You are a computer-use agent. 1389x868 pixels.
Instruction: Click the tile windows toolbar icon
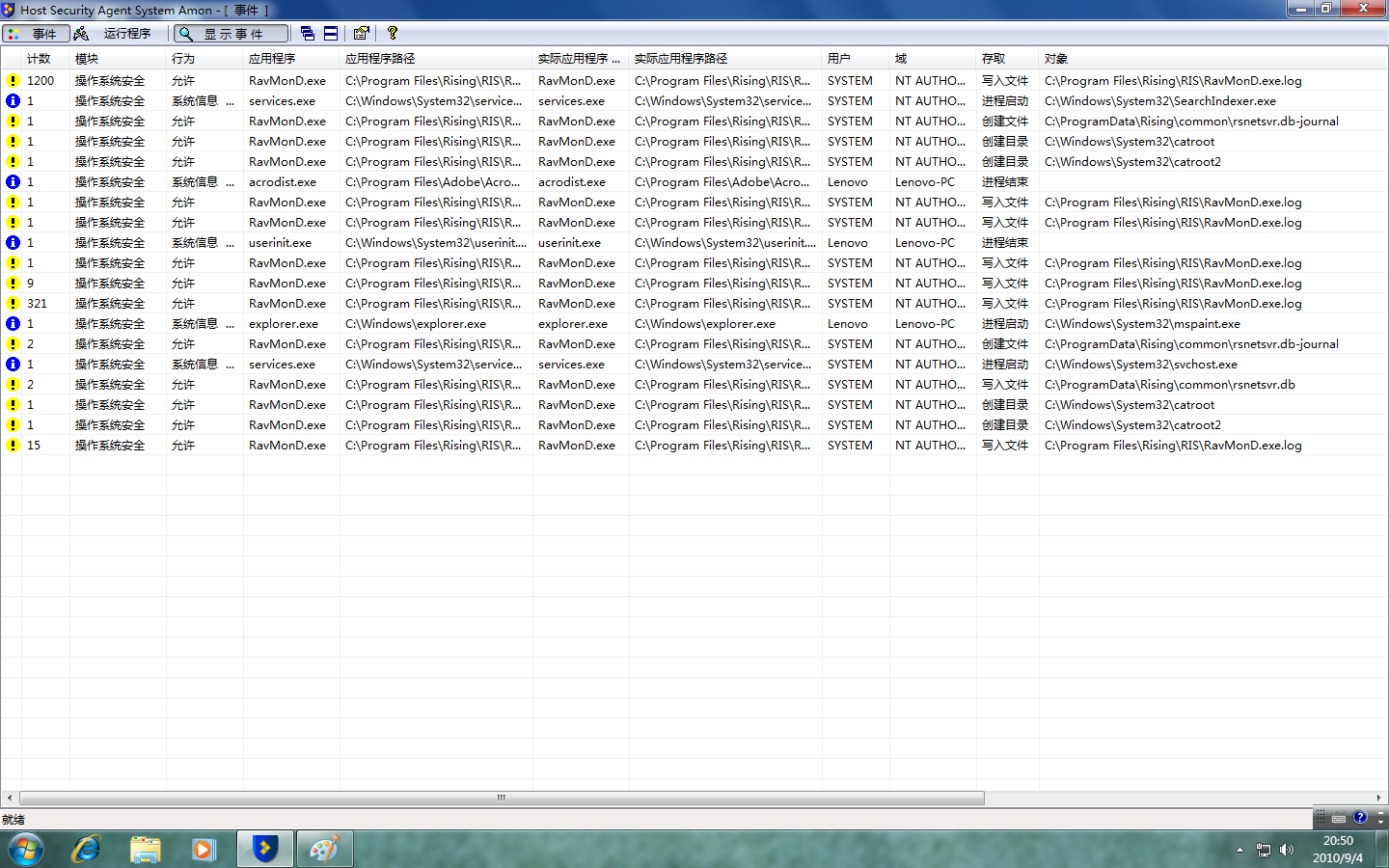tap(331, 34)
